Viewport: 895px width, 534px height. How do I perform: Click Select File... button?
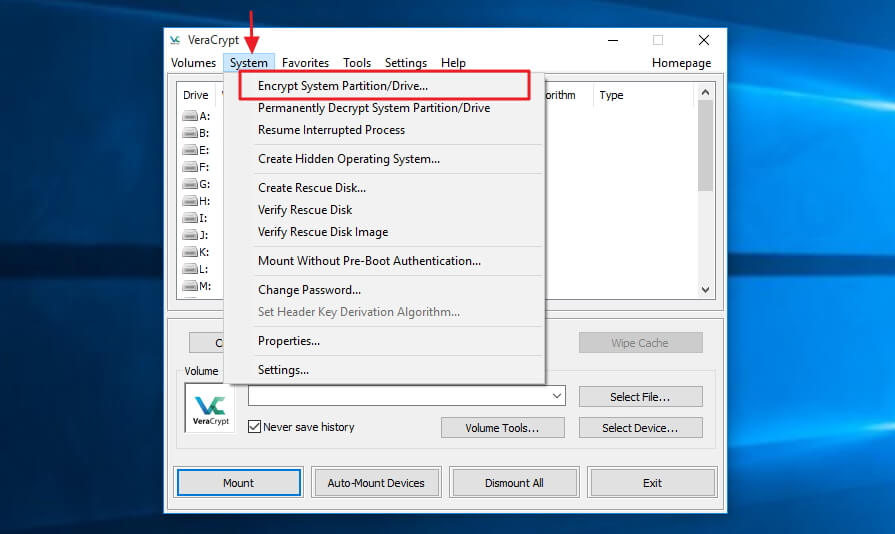click(640, 397)
